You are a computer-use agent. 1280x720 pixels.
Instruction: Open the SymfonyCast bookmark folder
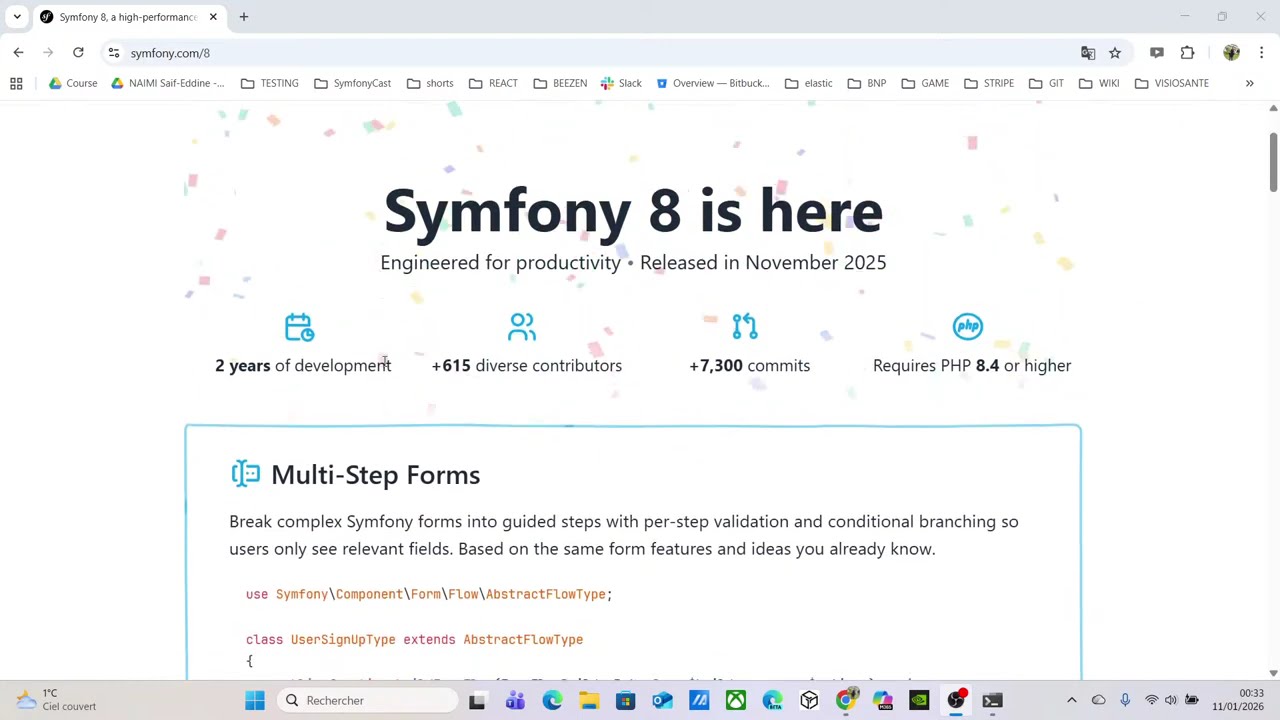pos(353,83)
